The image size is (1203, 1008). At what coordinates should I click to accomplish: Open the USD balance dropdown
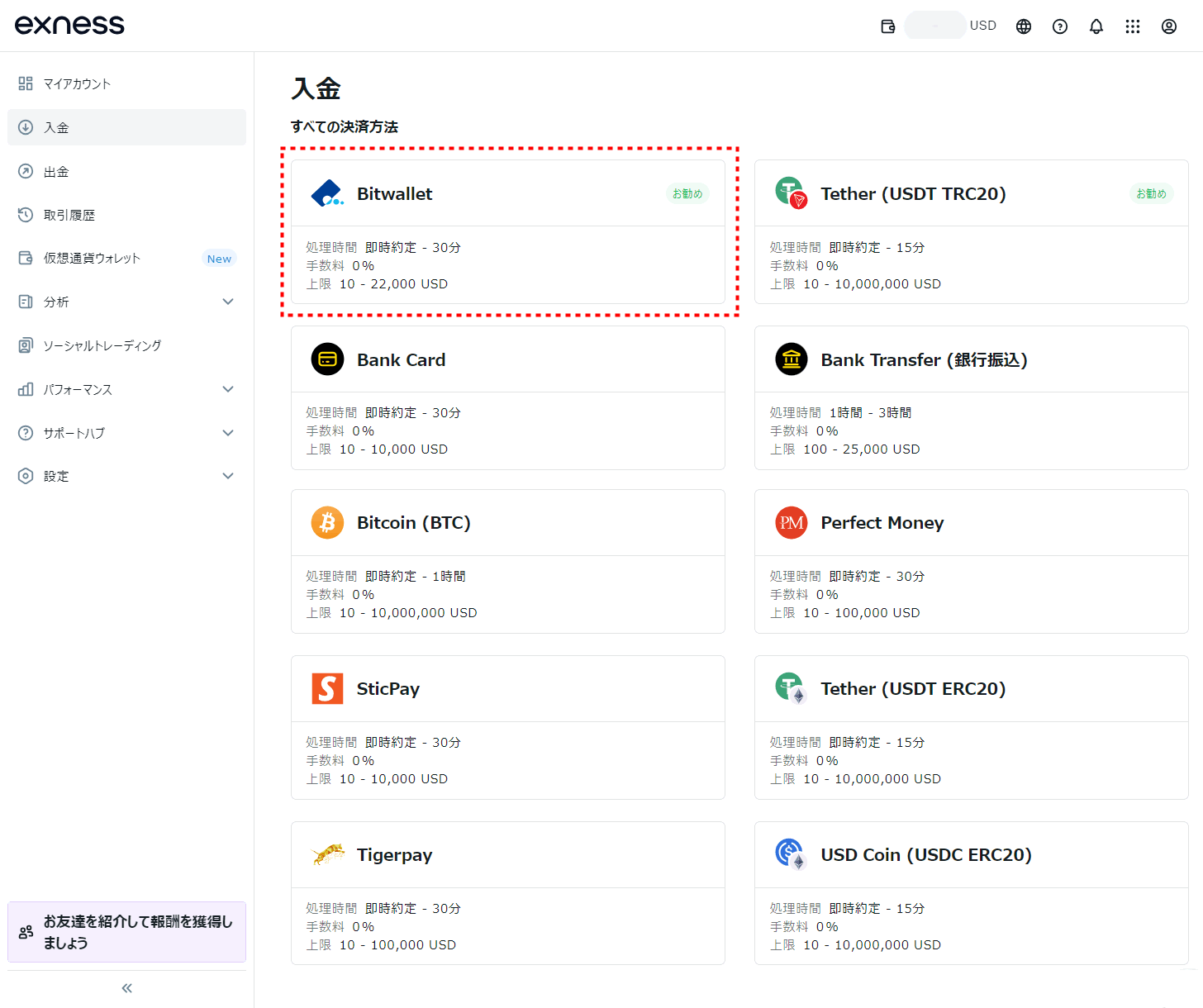[x=951, y=26]
